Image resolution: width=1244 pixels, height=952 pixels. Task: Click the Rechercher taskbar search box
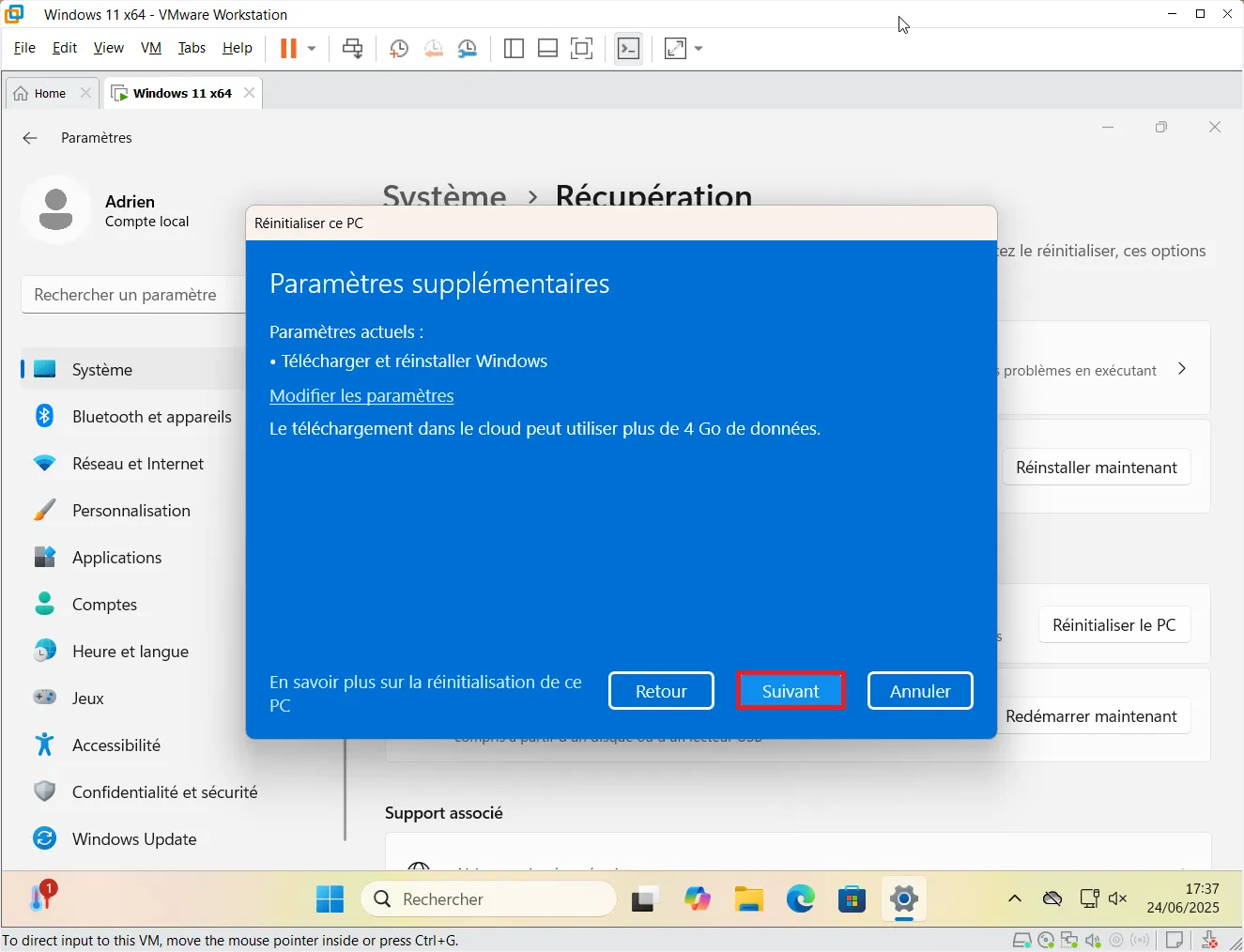pyautogui.click(x=489, y=899)
